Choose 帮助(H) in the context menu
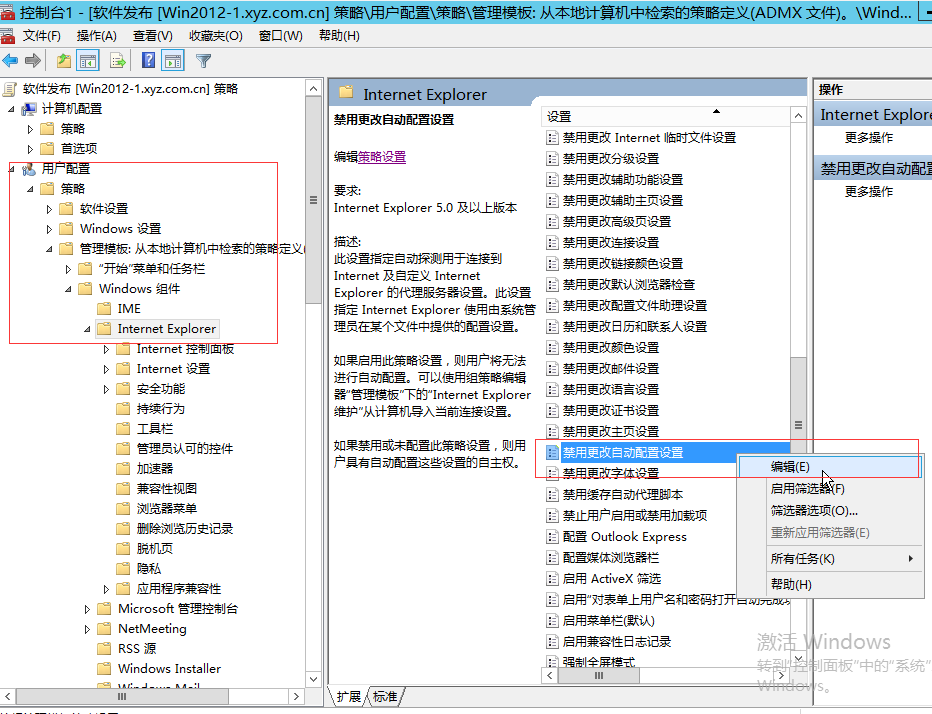The height and width of the screenshot is (714, 932). [x=830, y=584]
